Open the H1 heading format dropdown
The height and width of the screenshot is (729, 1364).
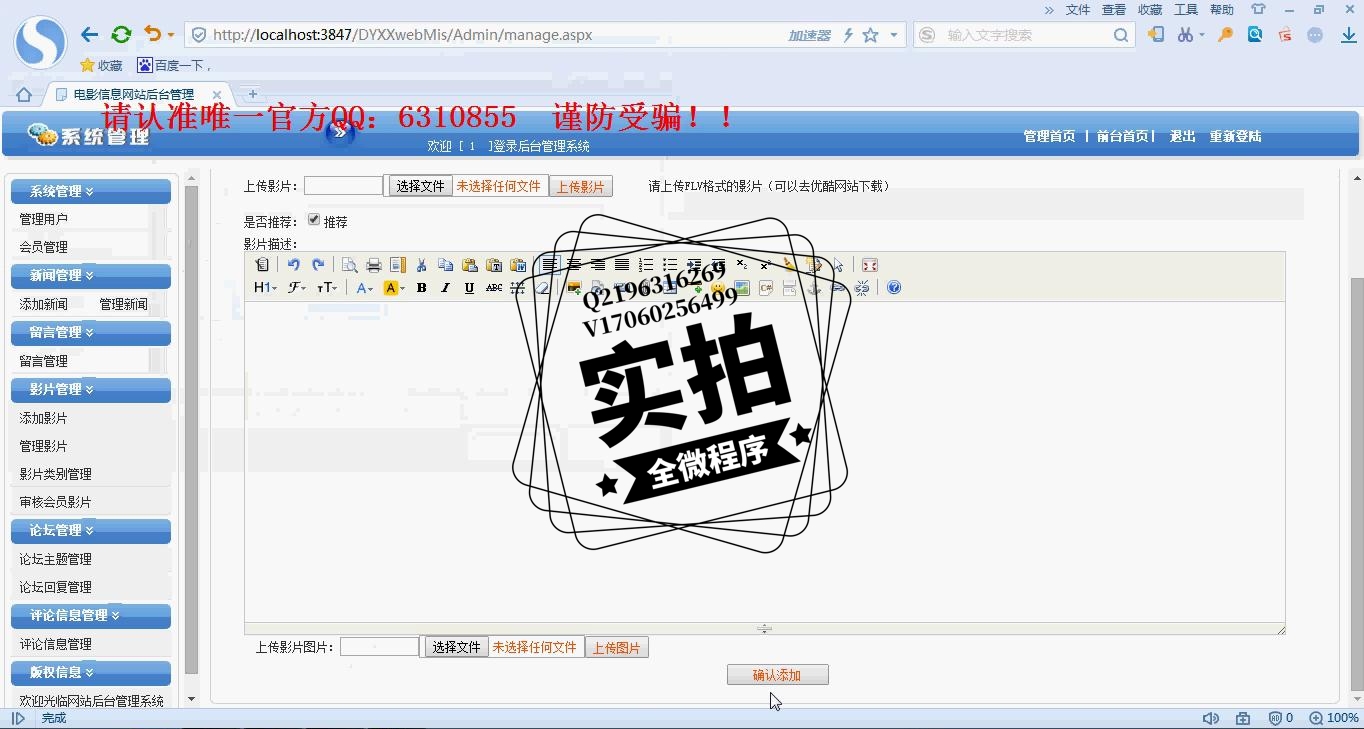[265, 288]
